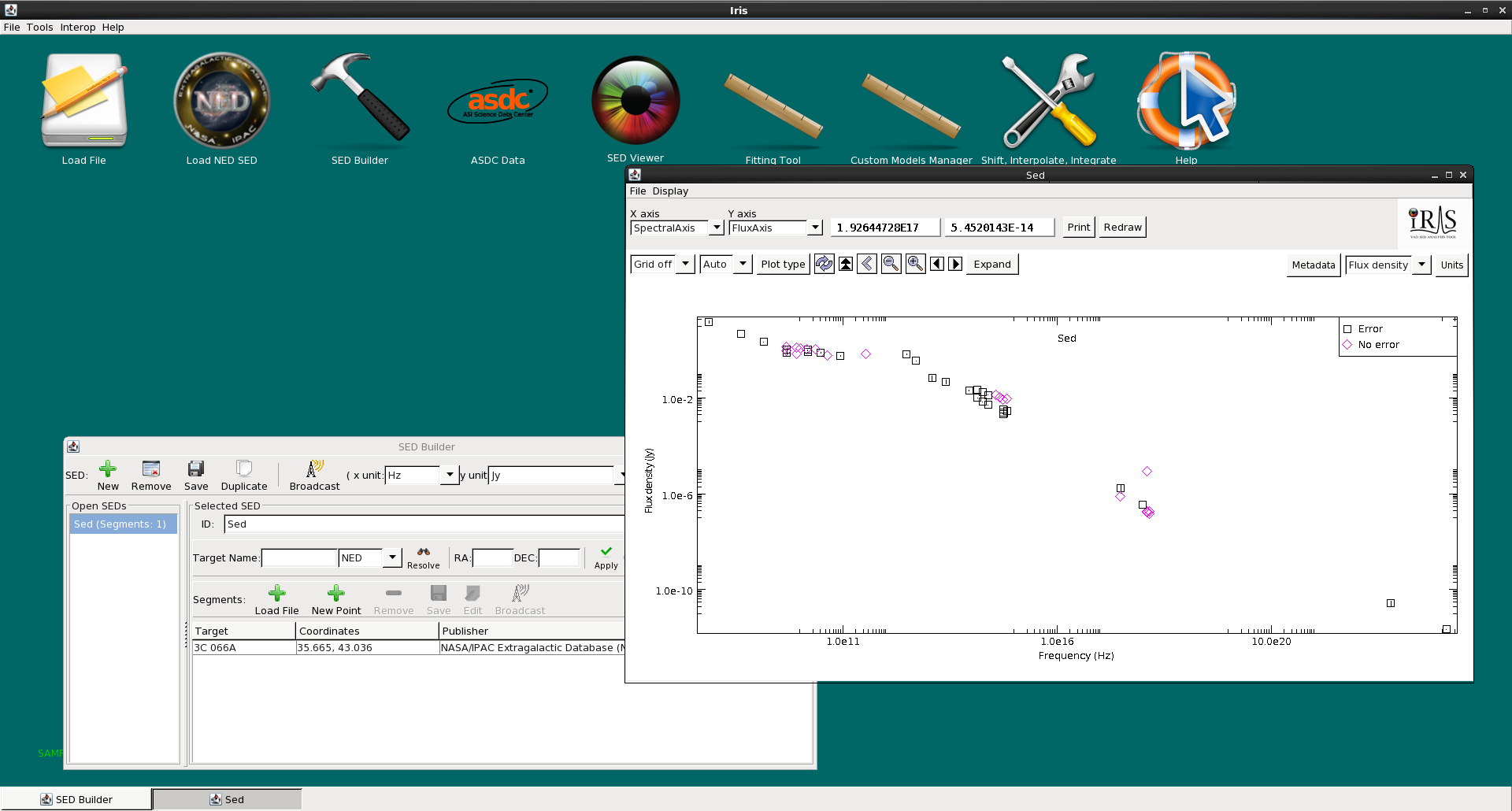Viewport: 1512px width, 811px height.
Task: Open Custom Models Manager icon
Action: pyautogui.click(x=911, y=106)
